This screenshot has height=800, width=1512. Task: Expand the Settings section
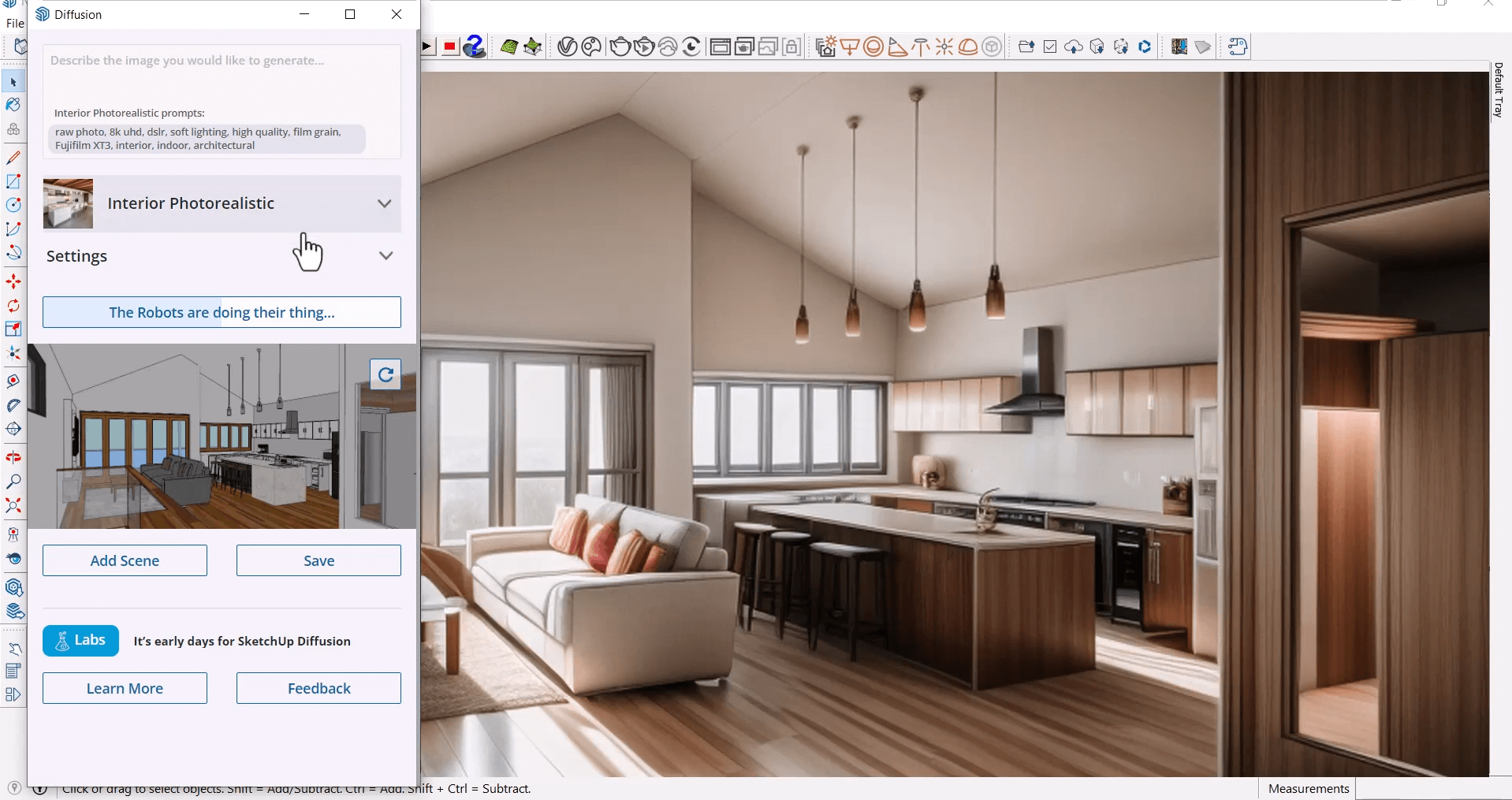[385, 255]
